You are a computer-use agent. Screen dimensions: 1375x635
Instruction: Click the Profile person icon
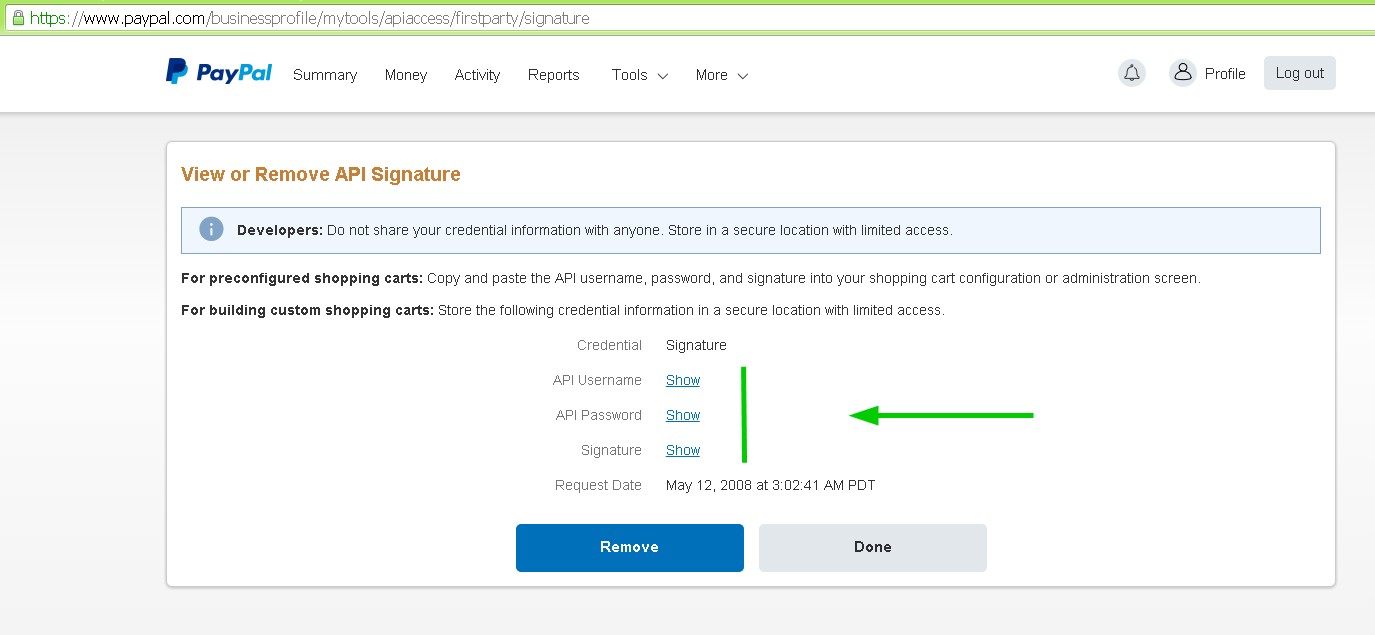coord(1183,73)
